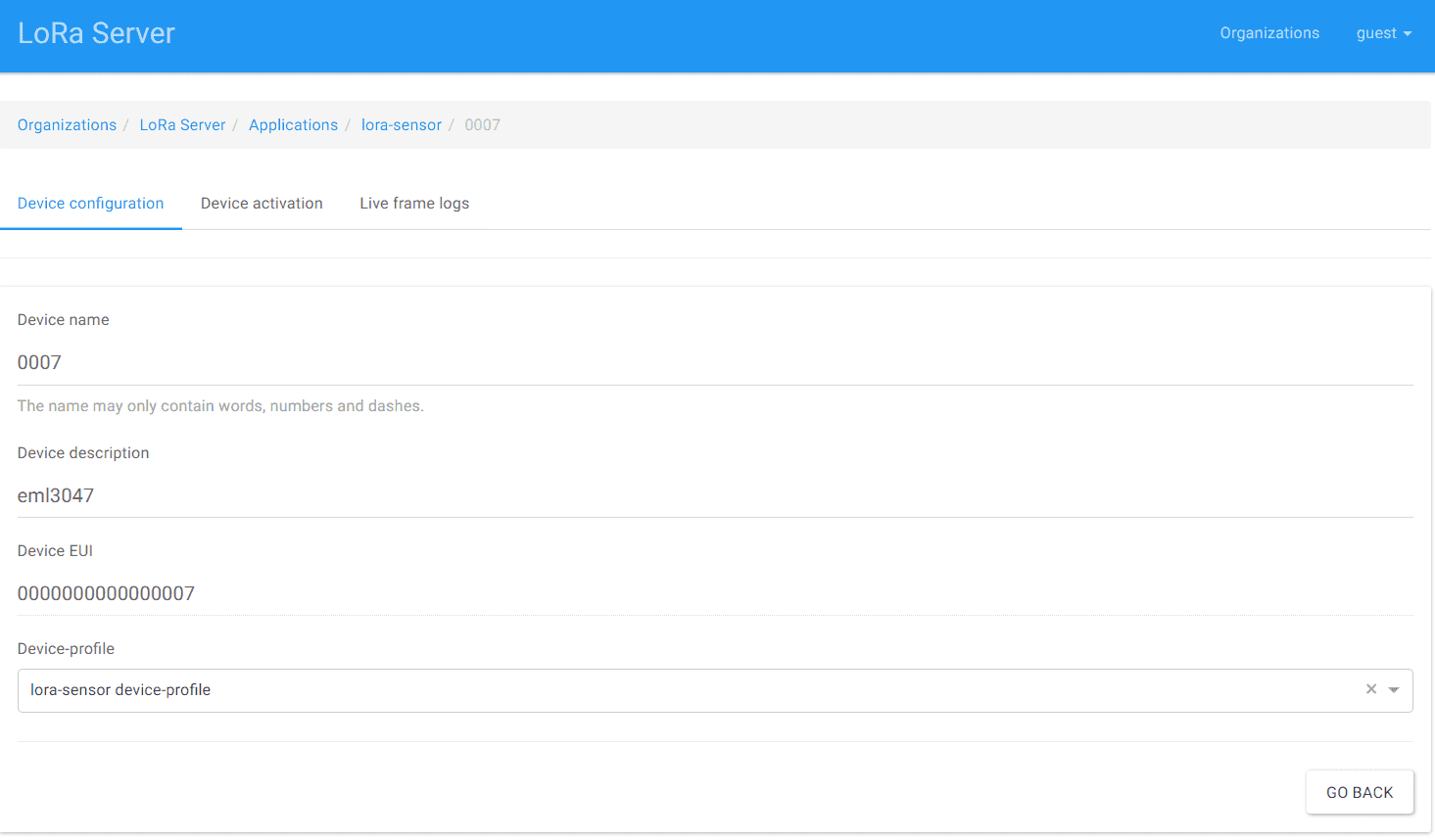Viewport: 1435px width, 840px height.
Task: Click the GO BACK button
Action: click(x=1360, y=793)
